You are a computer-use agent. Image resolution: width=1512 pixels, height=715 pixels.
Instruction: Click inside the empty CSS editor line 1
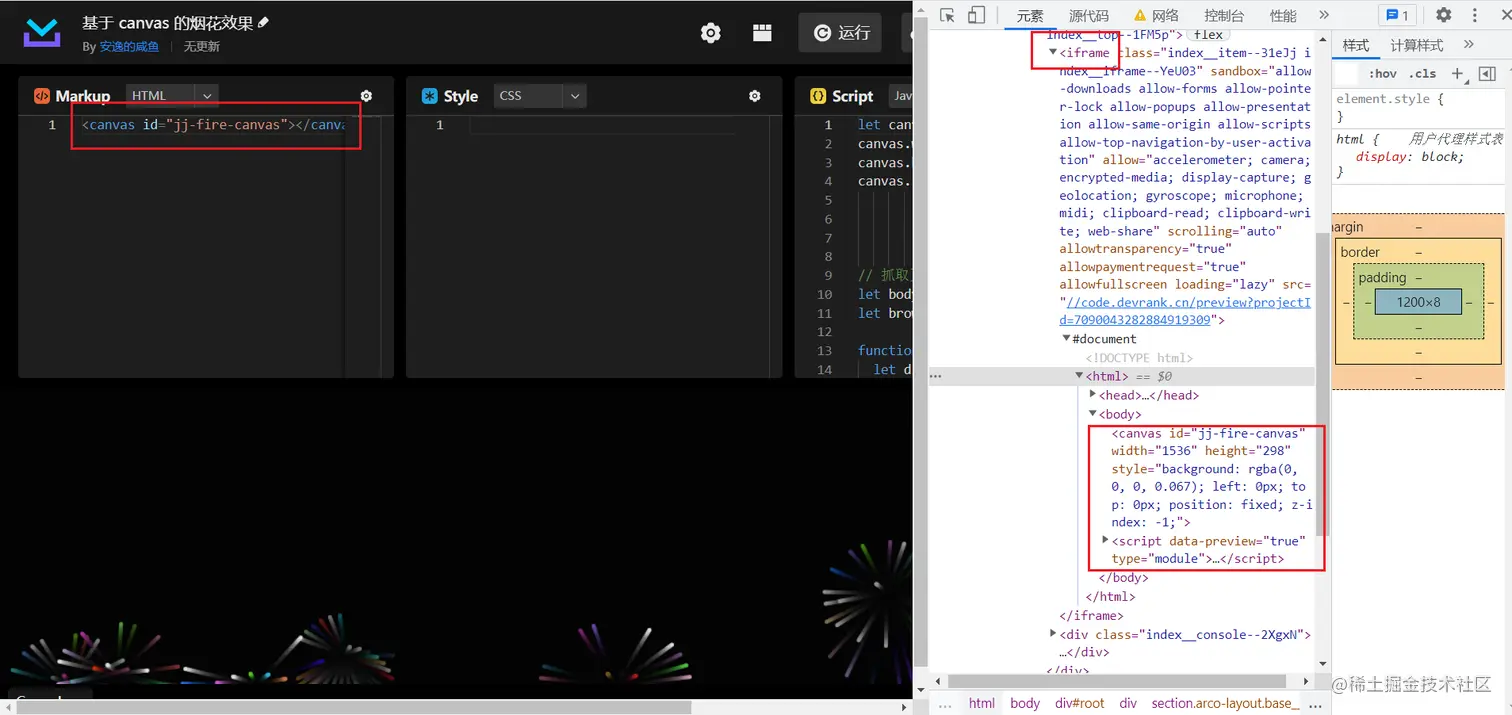pos(603,125)
